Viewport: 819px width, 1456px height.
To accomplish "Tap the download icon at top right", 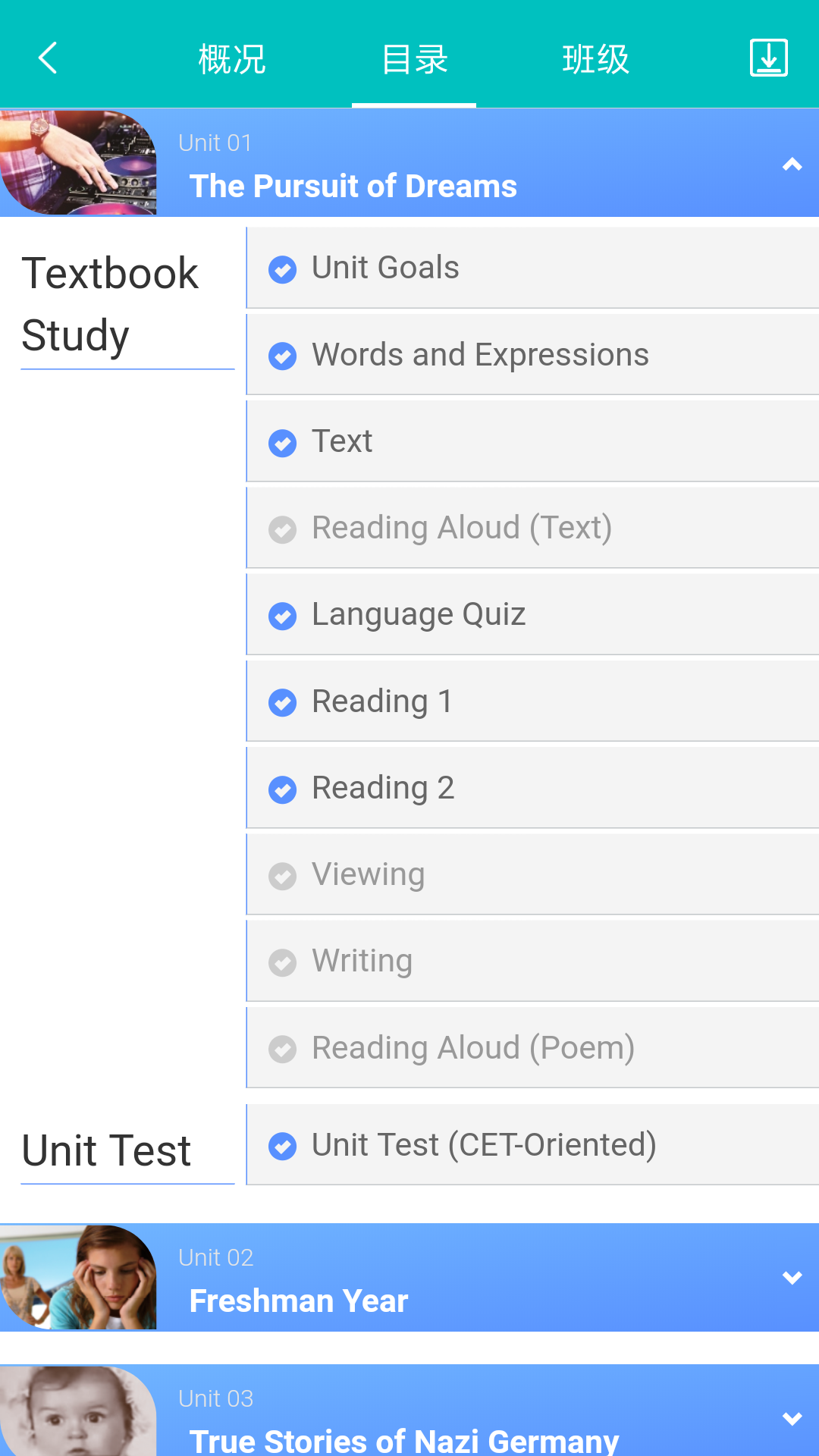I will tap(768, 58).
